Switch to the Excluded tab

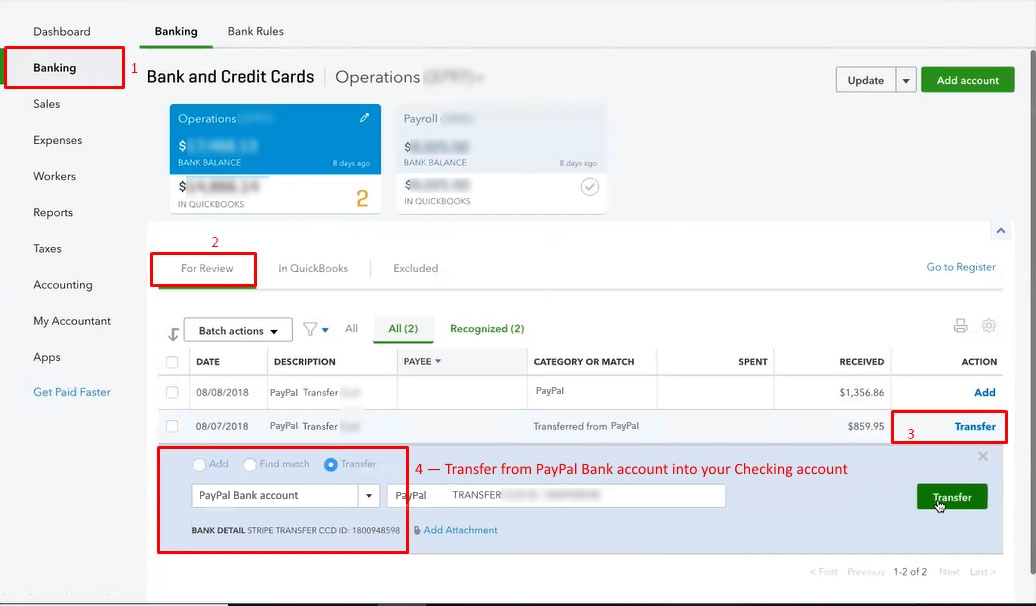coord(416,268)
